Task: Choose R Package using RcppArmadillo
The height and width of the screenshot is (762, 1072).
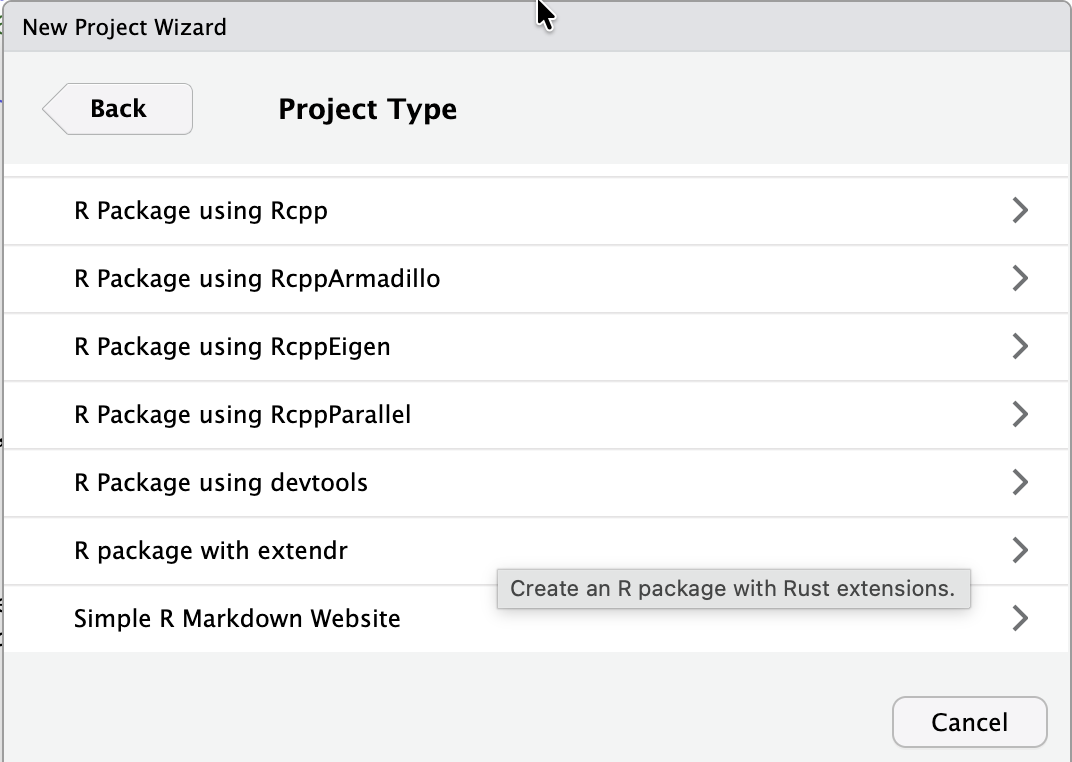Action: 257,278
